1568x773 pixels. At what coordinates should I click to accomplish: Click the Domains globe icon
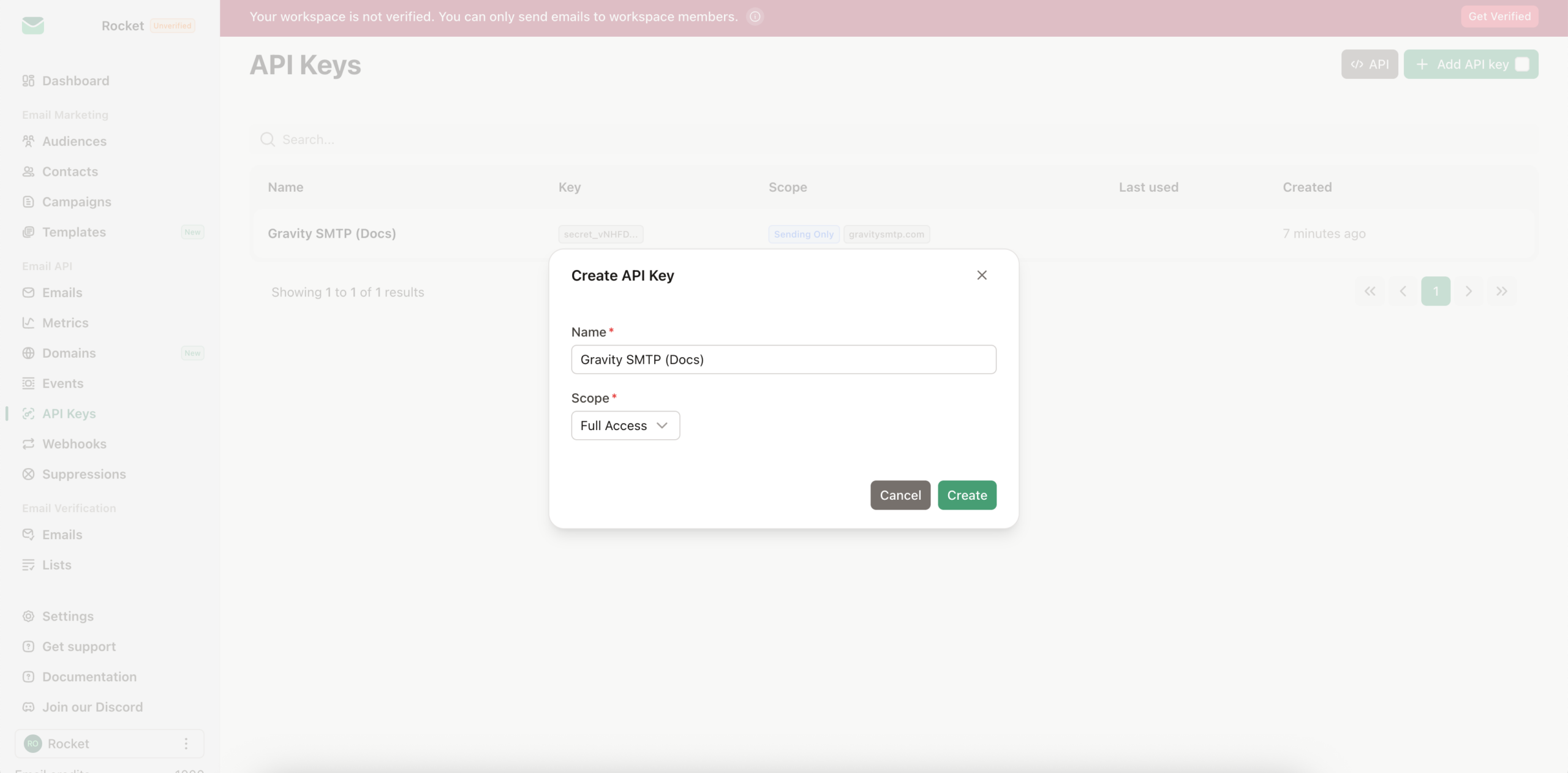click(x=28, y=353)
